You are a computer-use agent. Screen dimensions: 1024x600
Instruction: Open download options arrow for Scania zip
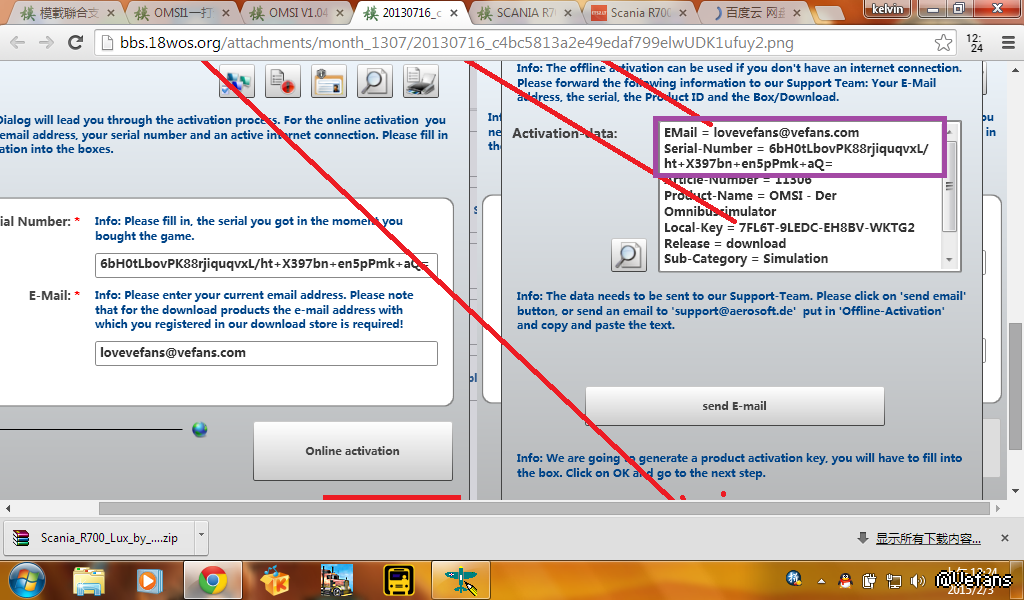tap(201, 537)
